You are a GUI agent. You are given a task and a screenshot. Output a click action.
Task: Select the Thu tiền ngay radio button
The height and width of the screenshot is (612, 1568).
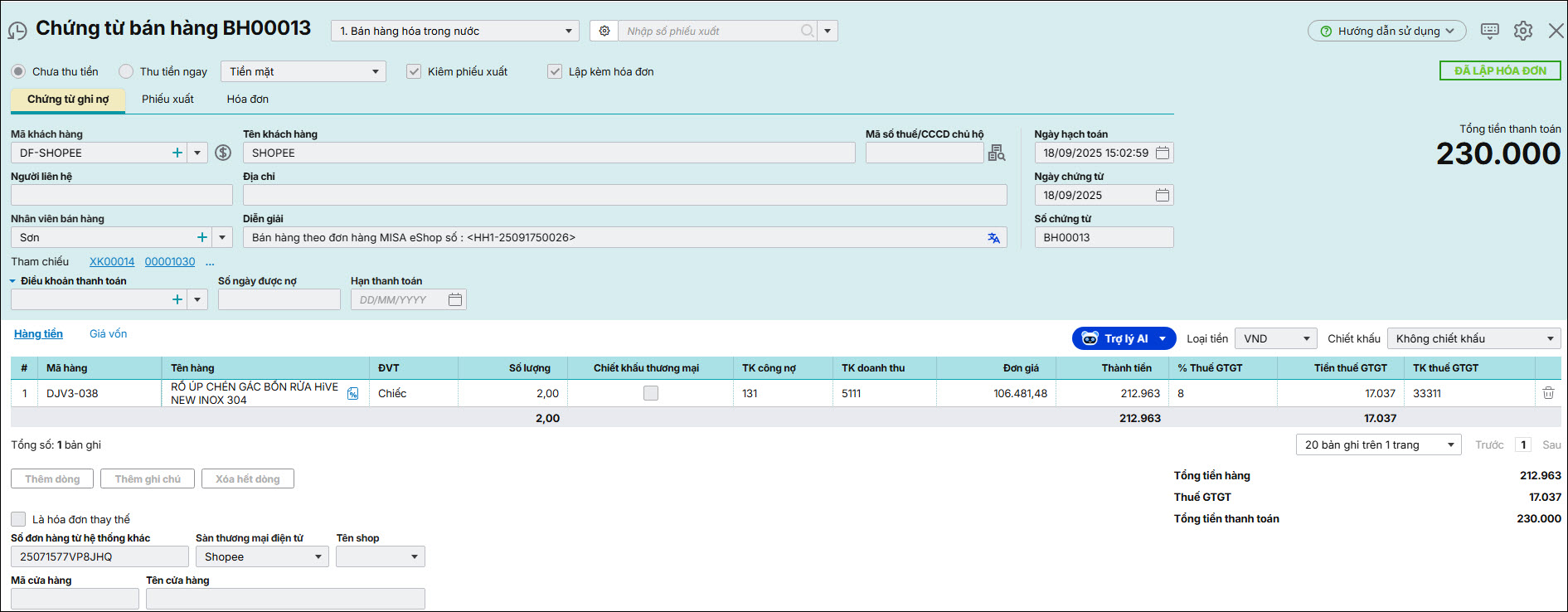click(126, 71)
